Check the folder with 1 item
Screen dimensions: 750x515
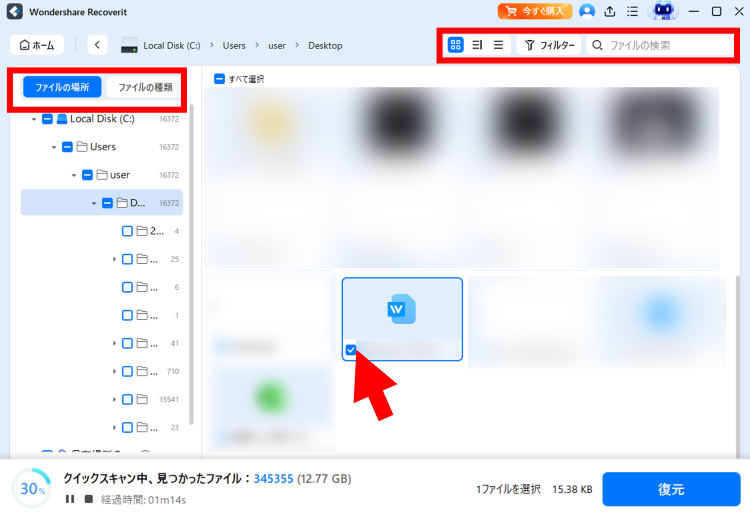(127, 316)
